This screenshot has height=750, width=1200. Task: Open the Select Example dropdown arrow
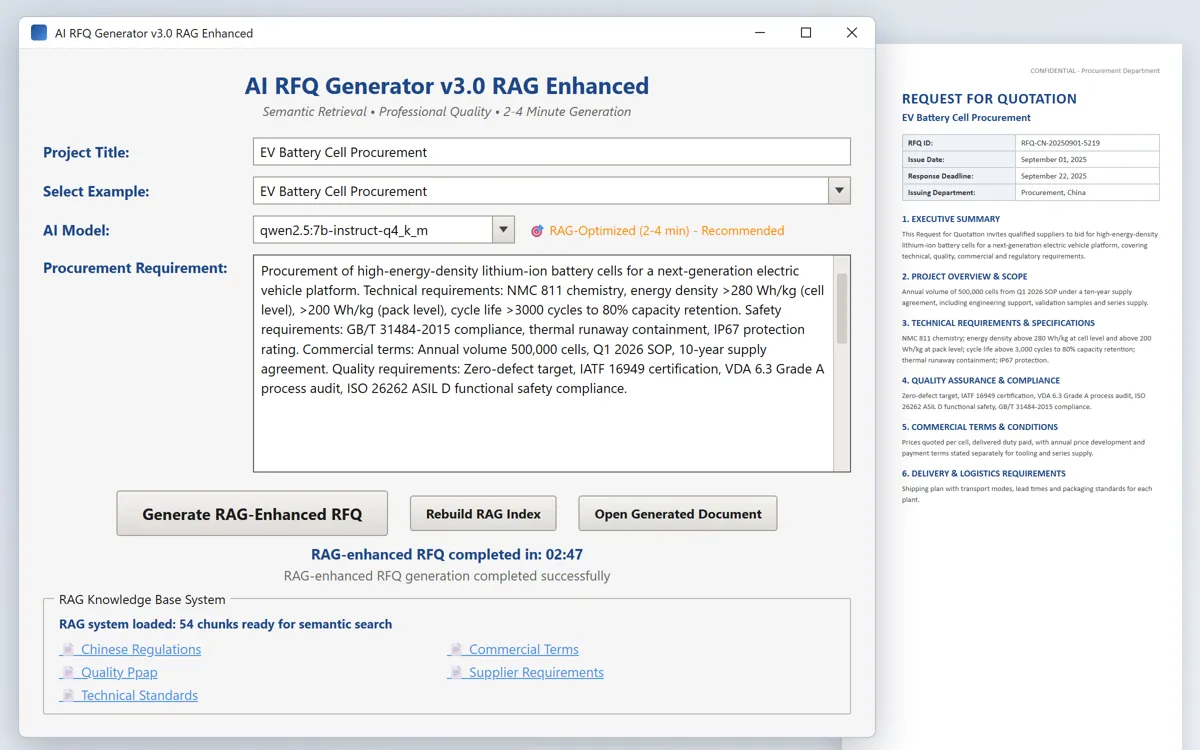839,191
